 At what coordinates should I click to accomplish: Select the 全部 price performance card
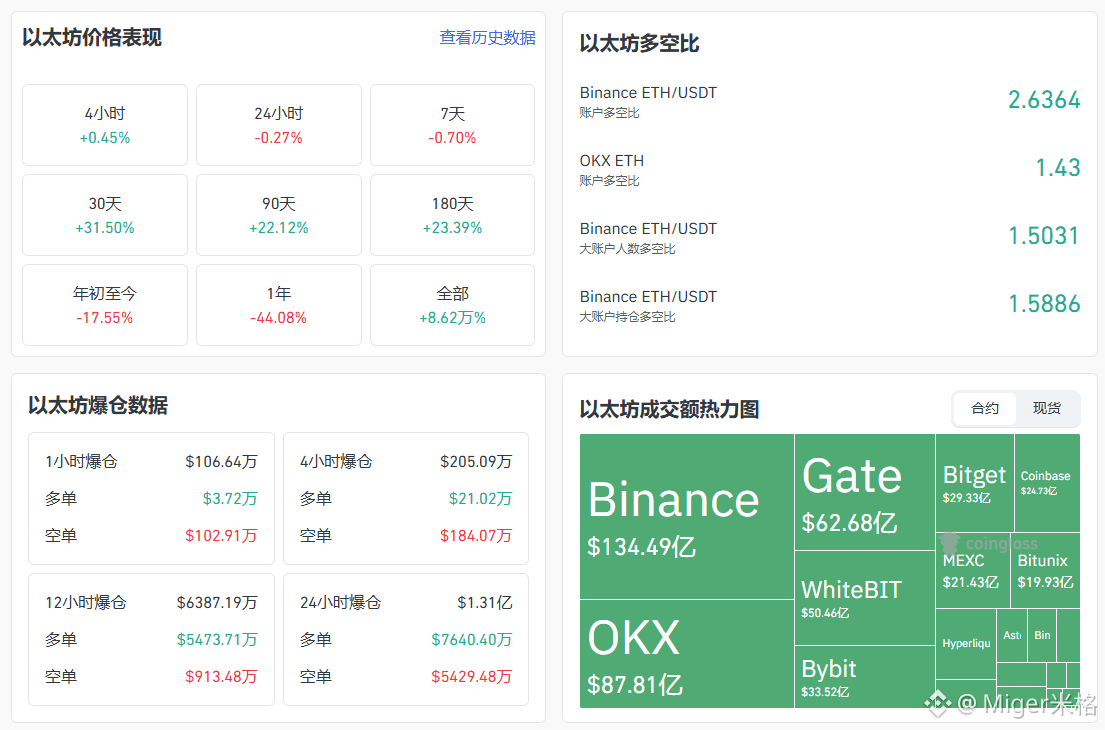[x=452, y=305]
